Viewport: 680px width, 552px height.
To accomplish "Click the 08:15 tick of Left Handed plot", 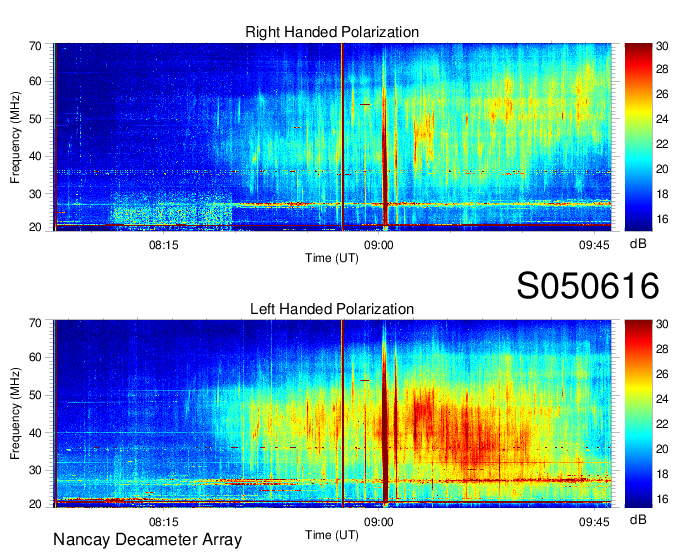I will pos(163,522).
